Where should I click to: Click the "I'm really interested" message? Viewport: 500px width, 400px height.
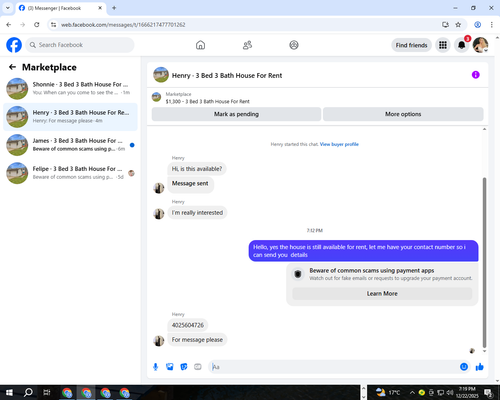coord(197,213)
